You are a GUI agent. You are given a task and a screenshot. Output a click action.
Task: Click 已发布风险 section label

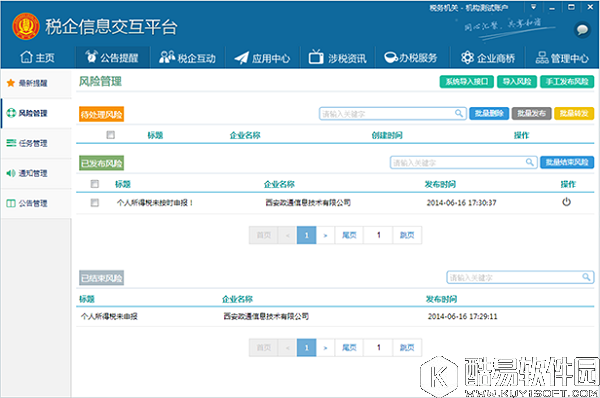click(101, 163)
